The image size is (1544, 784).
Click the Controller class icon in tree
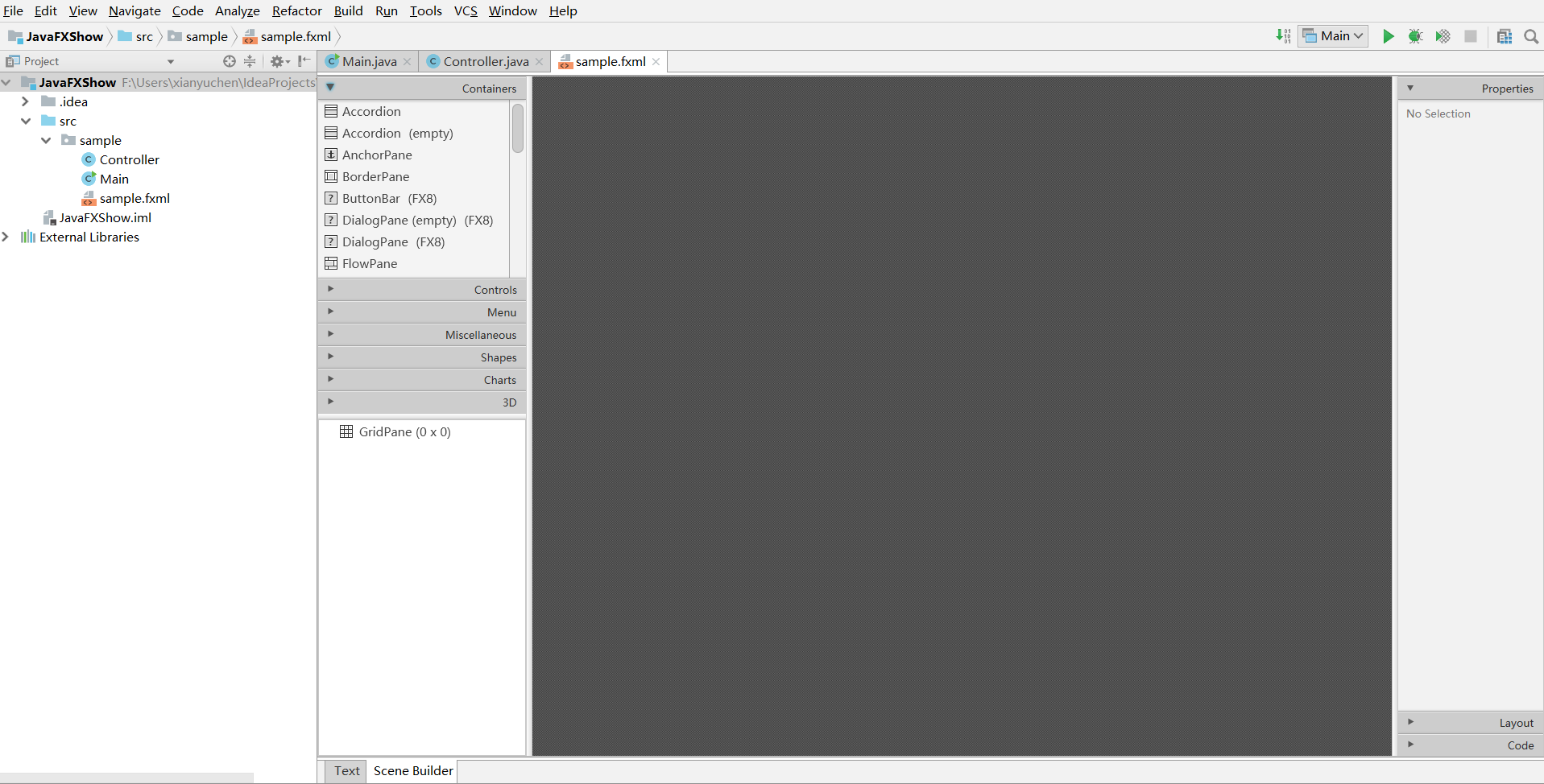pos(89,159)
